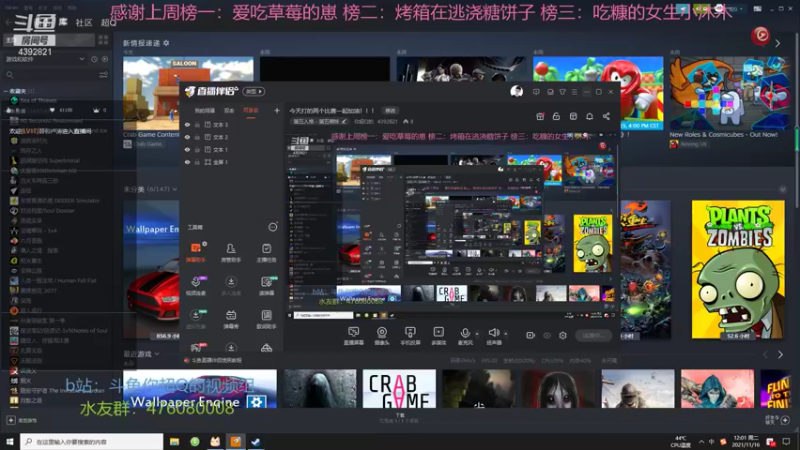Image resolution: width=800 pixels, height=450 pixels.
Task: Click the 类型 mode switch next to the companion logo
Action: 254,91
